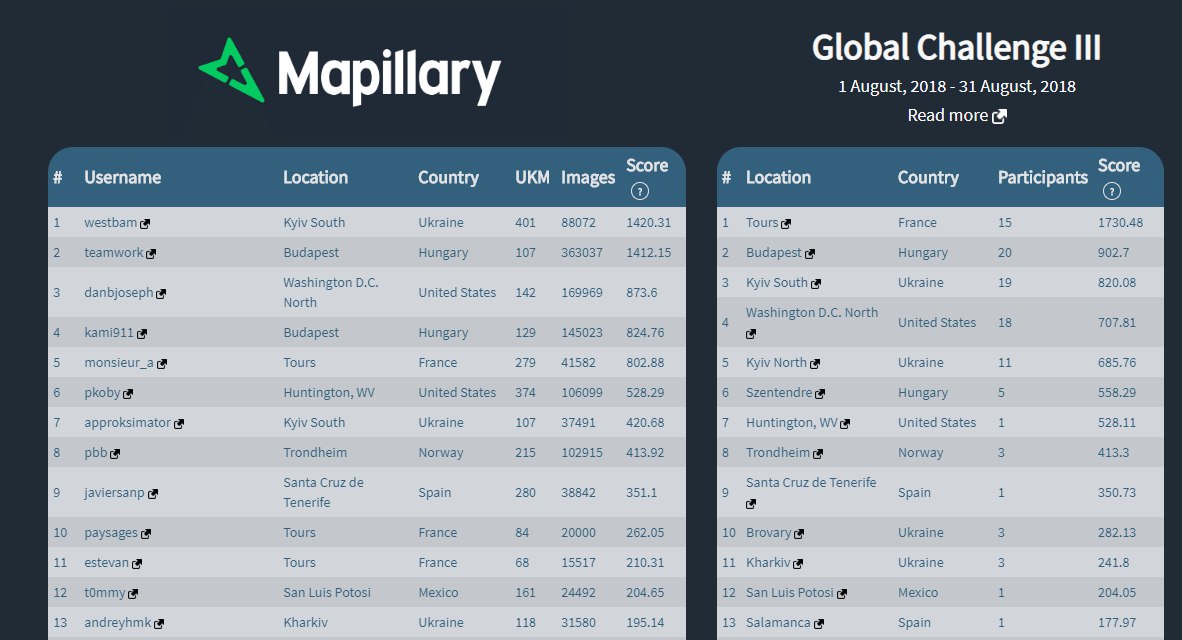Click the Norway cell in pbb row

(x=441, y=452)
